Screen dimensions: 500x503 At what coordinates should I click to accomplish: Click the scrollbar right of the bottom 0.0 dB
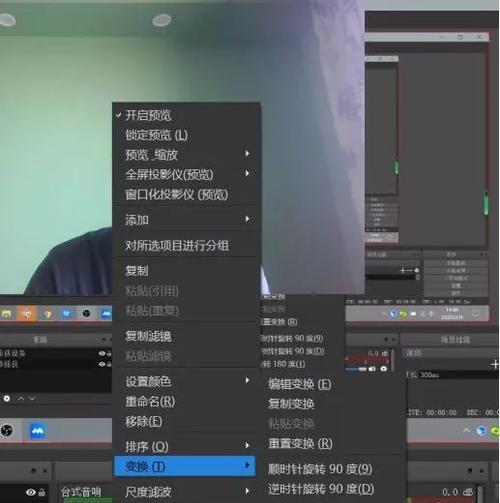pyautogui.click(x=480, y=494)
